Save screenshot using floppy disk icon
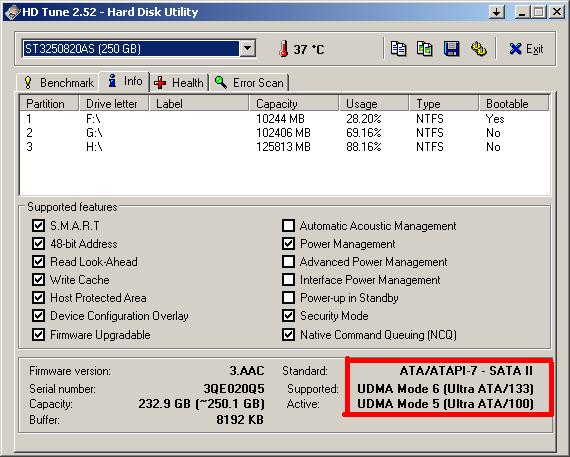The width and height of the screenshot is (570, 457). pos(451,49)
